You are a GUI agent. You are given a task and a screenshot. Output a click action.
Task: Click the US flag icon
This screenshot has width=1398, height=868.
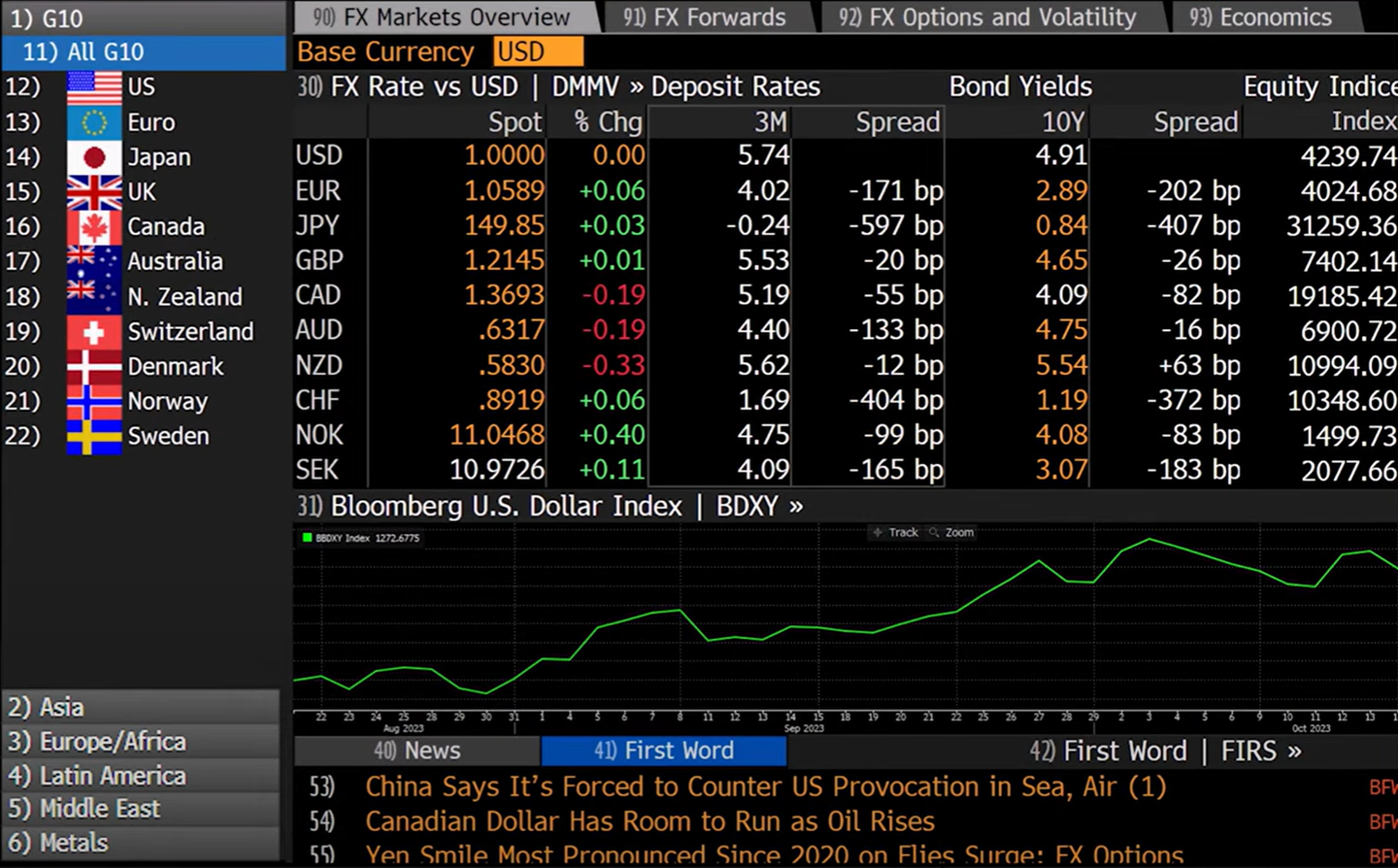(x=94, y=87)
